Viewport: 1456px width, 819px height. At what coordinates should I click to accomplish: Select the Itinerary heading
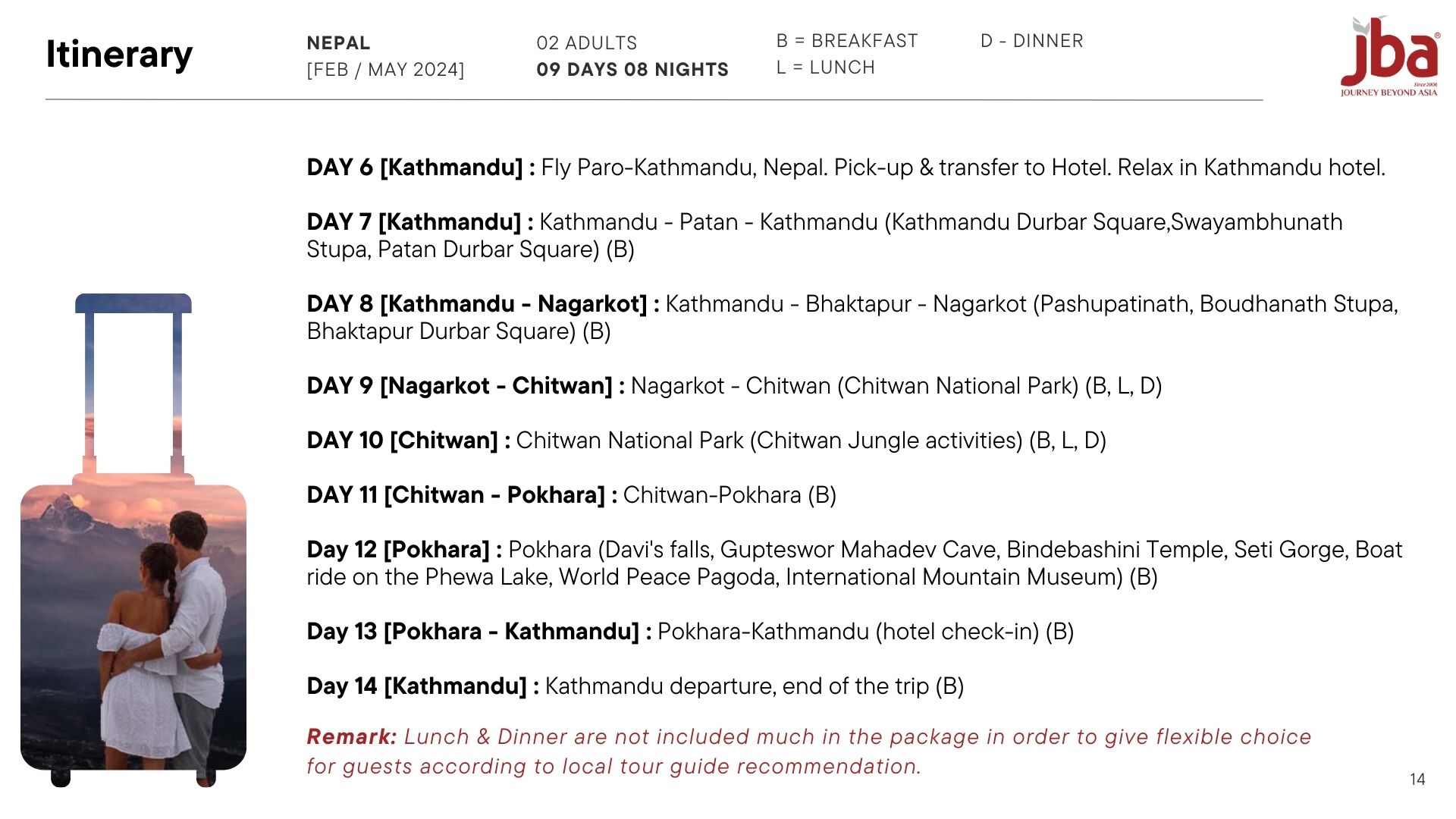pyautogui.click(x=119, y=55)
